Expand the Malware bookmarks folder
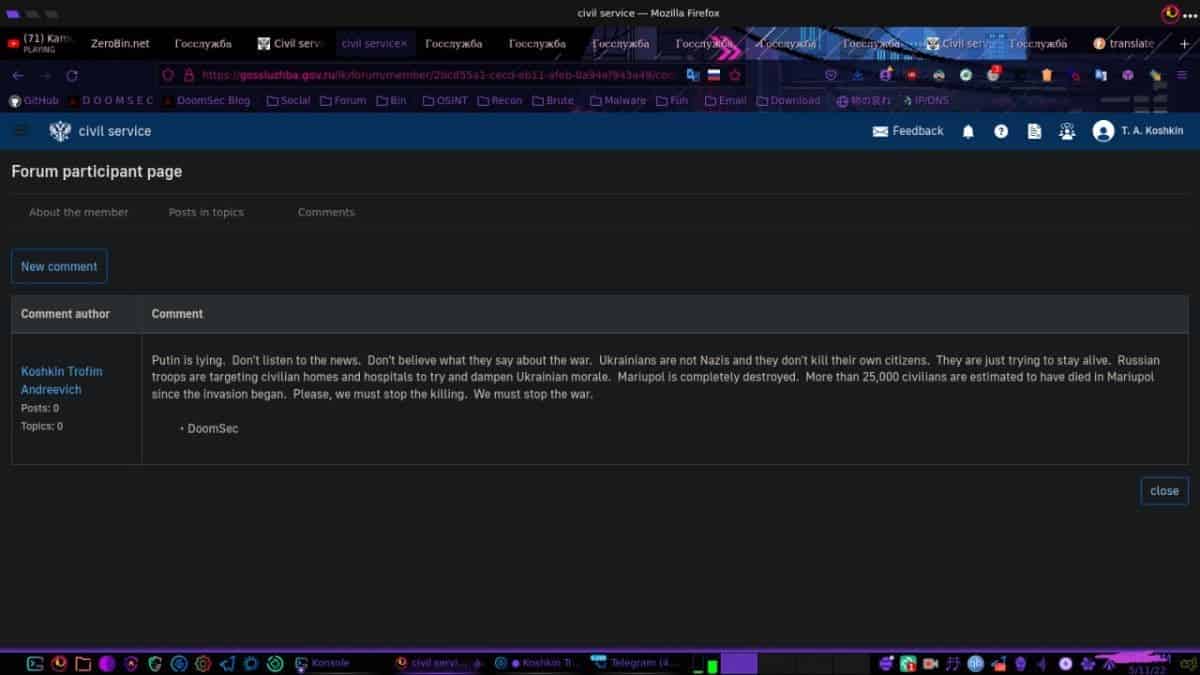This screenshot has height=675, width=1200. [x=618, y=101]
